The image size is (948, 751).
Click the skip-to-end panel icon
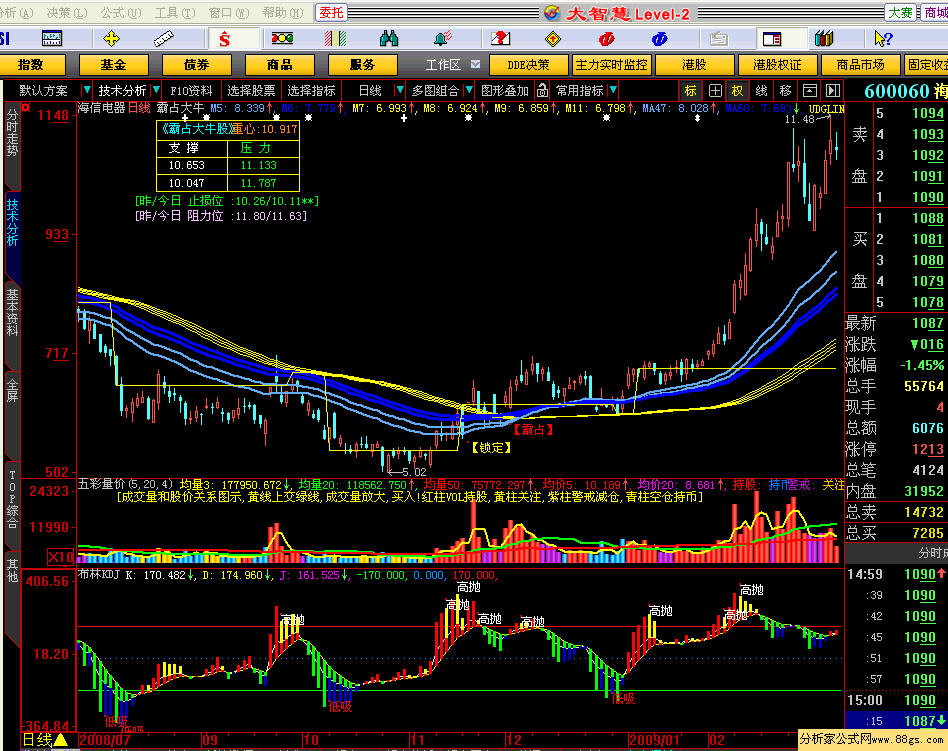[833, 91]
